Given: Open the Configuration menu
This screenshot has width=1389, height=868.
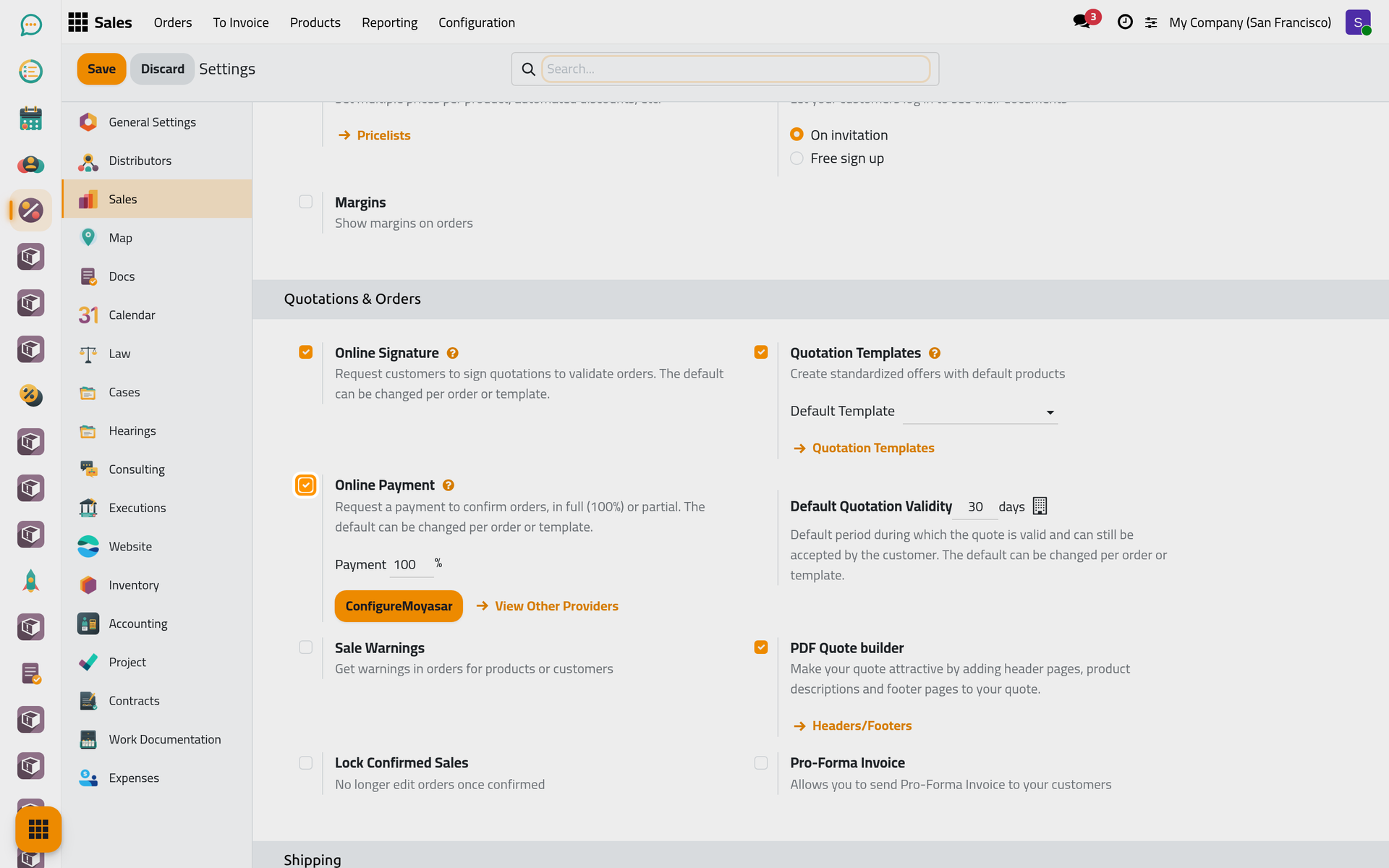Looking at the screenshot, I should coord(477,22).
